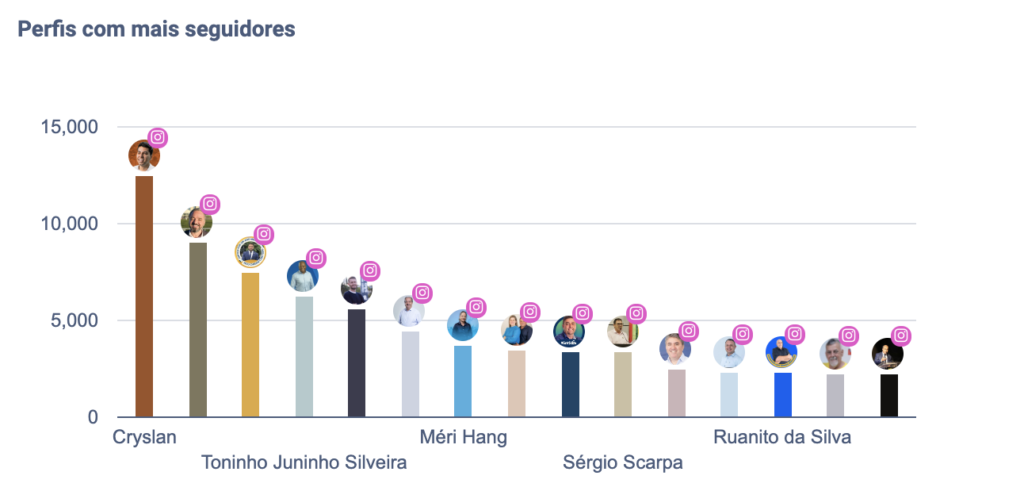Open the Instagram badge above Méri Hang's bar
Screen dimensions: 1024x487
477,307
